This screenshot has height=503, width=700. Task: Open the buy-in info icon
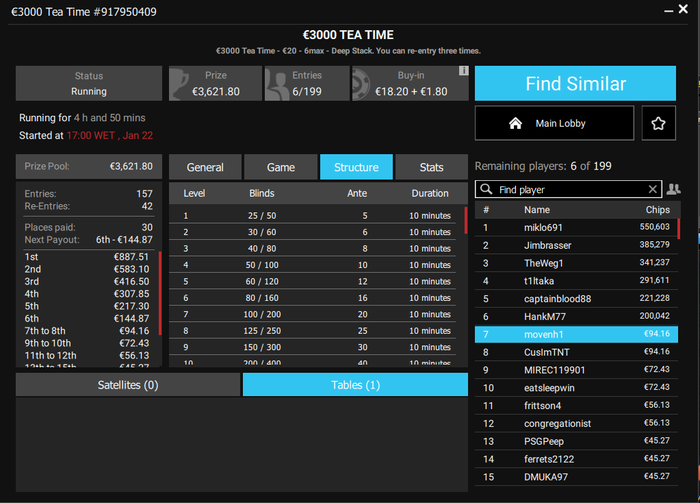pos(463,71)
